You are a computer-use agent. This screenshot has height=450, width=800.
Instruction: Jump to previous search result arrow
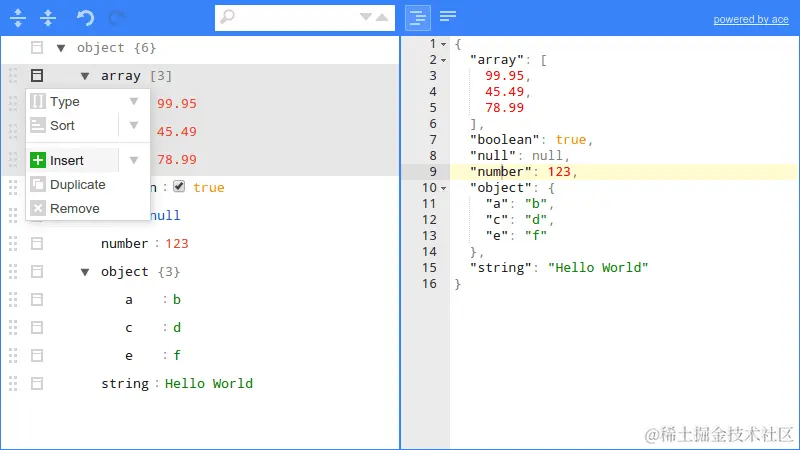pyautogui.click(x=382, y=17)
